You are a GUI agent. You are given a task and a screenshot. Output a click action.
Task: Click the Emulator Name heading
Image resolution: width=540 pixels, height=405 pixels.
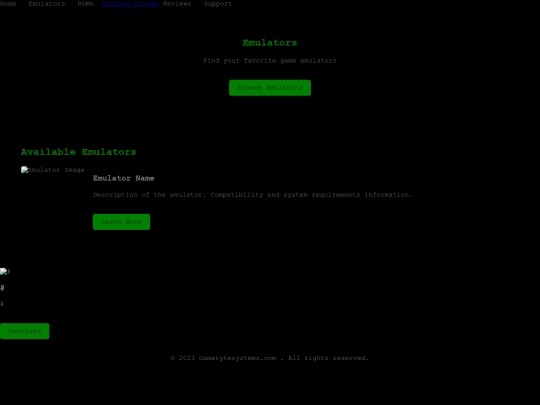click(x=123, y=178)
